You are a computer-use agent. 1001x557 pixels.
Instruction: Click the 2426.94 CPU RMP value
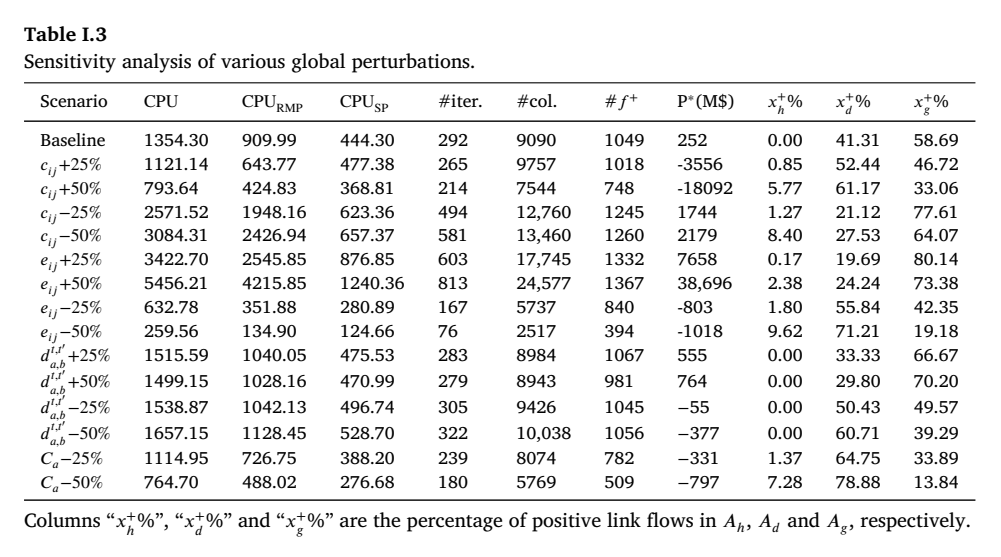pos(274,235)
